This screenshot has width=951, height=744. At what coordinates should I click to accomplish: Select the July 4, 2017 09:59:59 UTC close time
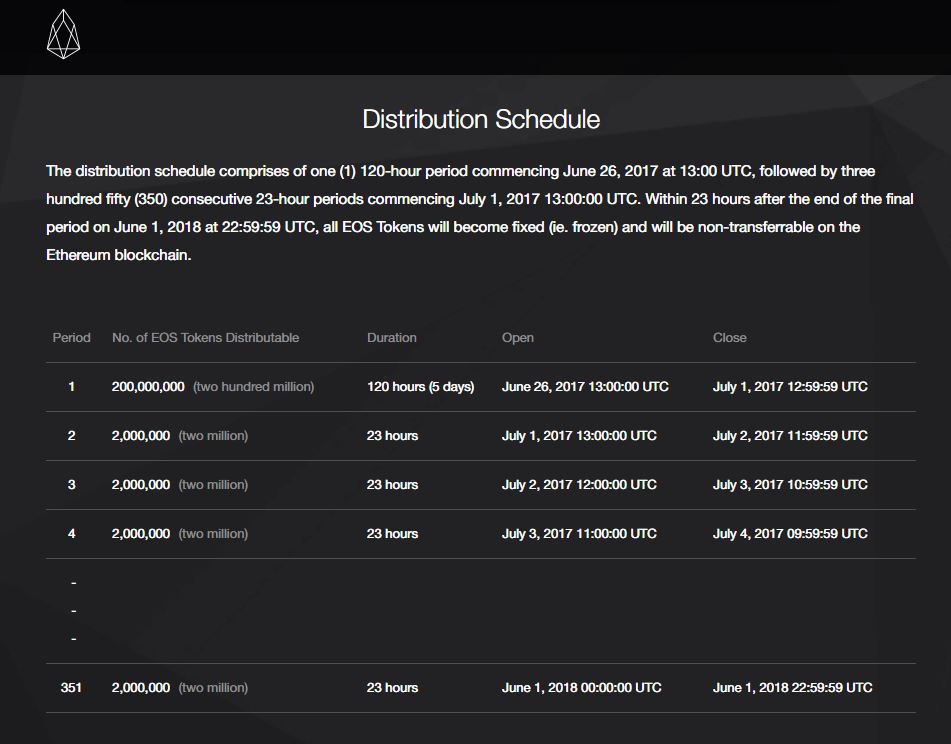point(790,534)
